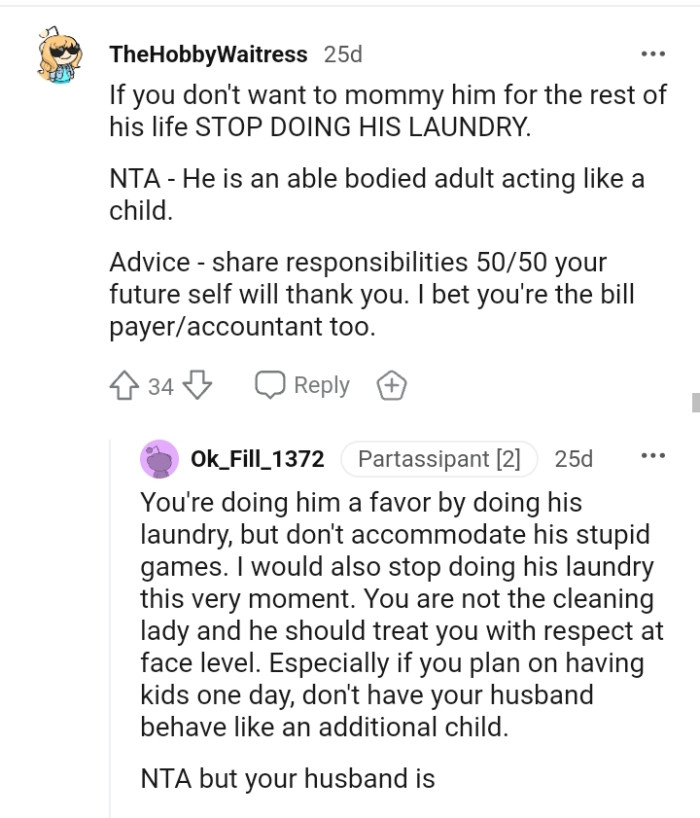Open overflow menu on TheHobbyWaitress's comment

coord(654,54)
